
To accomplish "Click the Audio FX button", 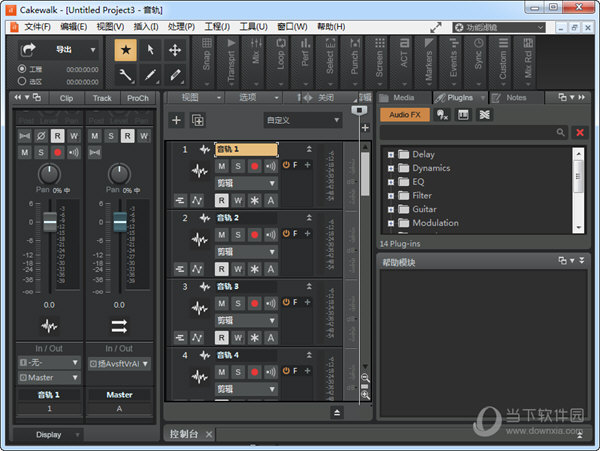I will 404,115.
